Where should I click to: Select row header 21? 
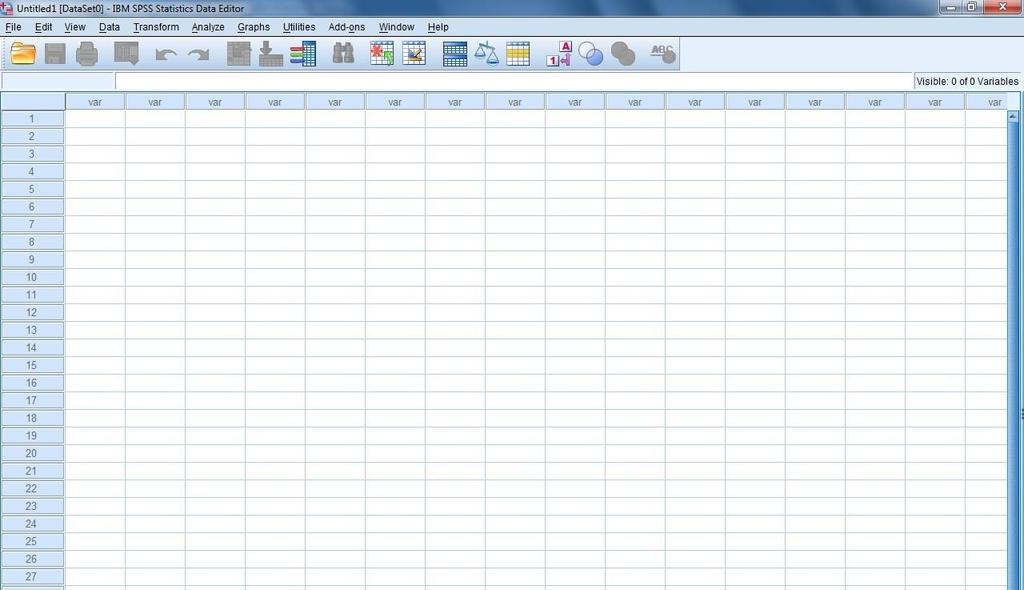click(32, 471)
